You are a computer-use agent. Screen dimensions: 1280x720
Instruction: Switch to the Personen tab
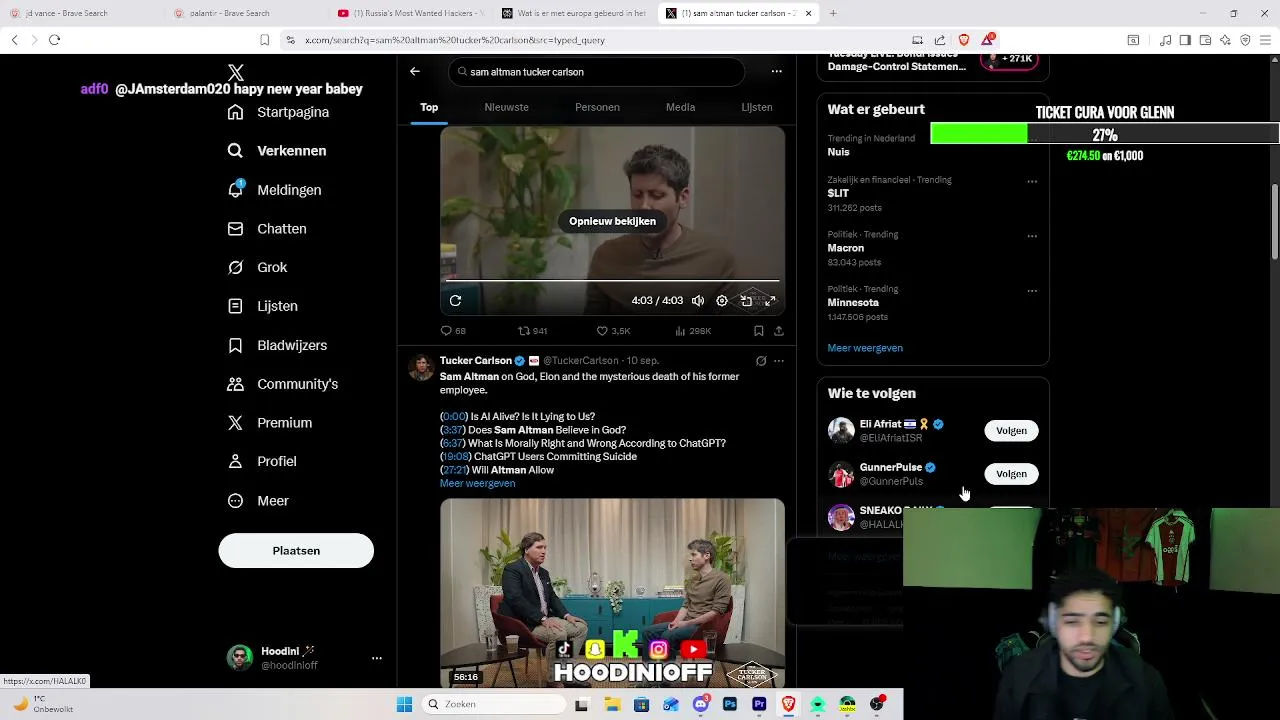[597, 107]
